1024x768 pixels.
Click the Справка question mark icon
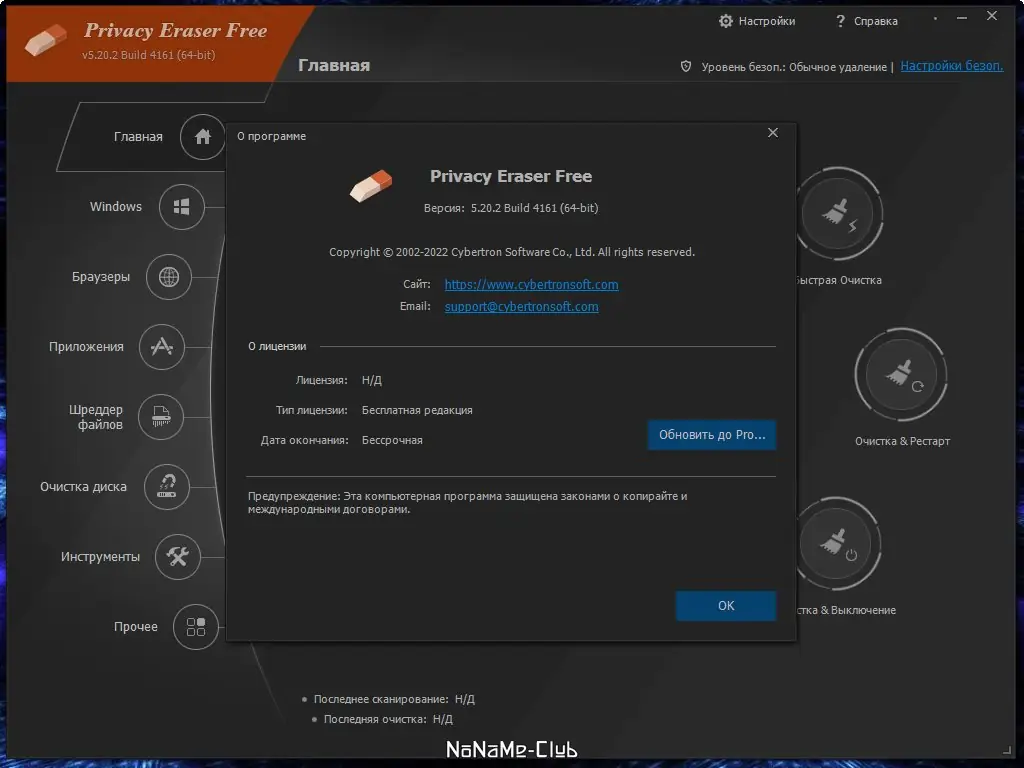pos(840,21)
